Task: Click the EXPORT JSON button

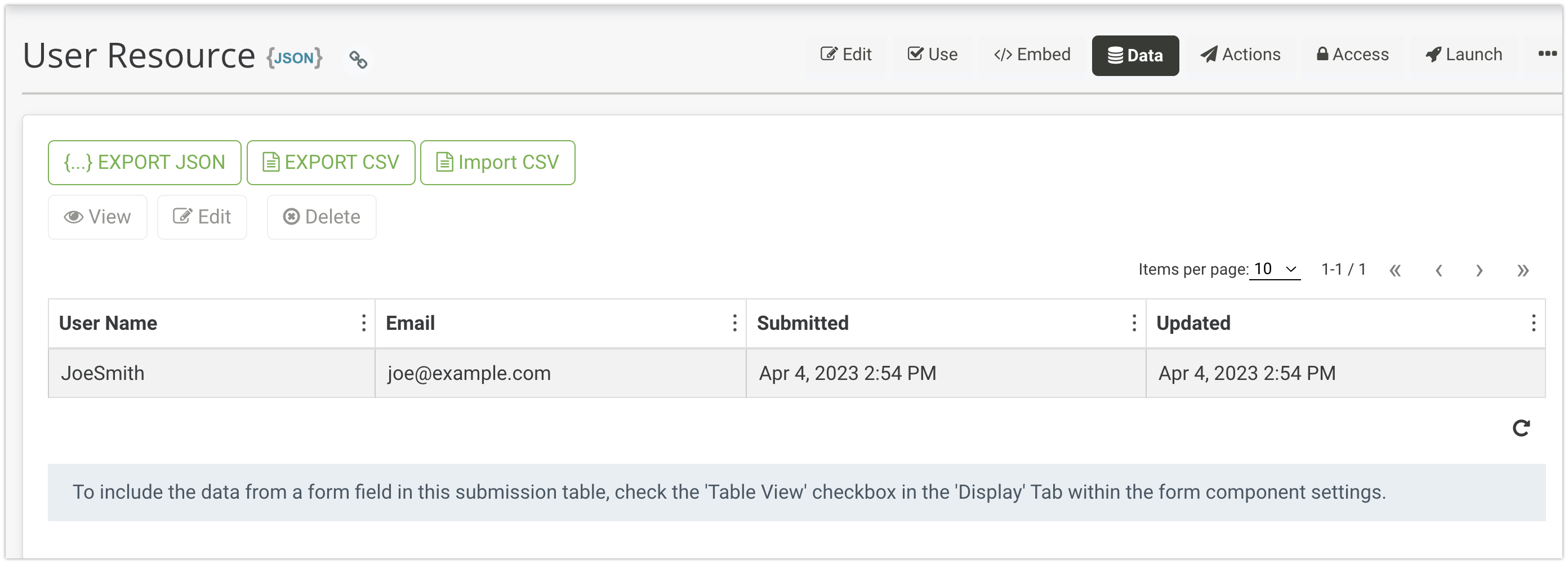Action: pos(144,163)
